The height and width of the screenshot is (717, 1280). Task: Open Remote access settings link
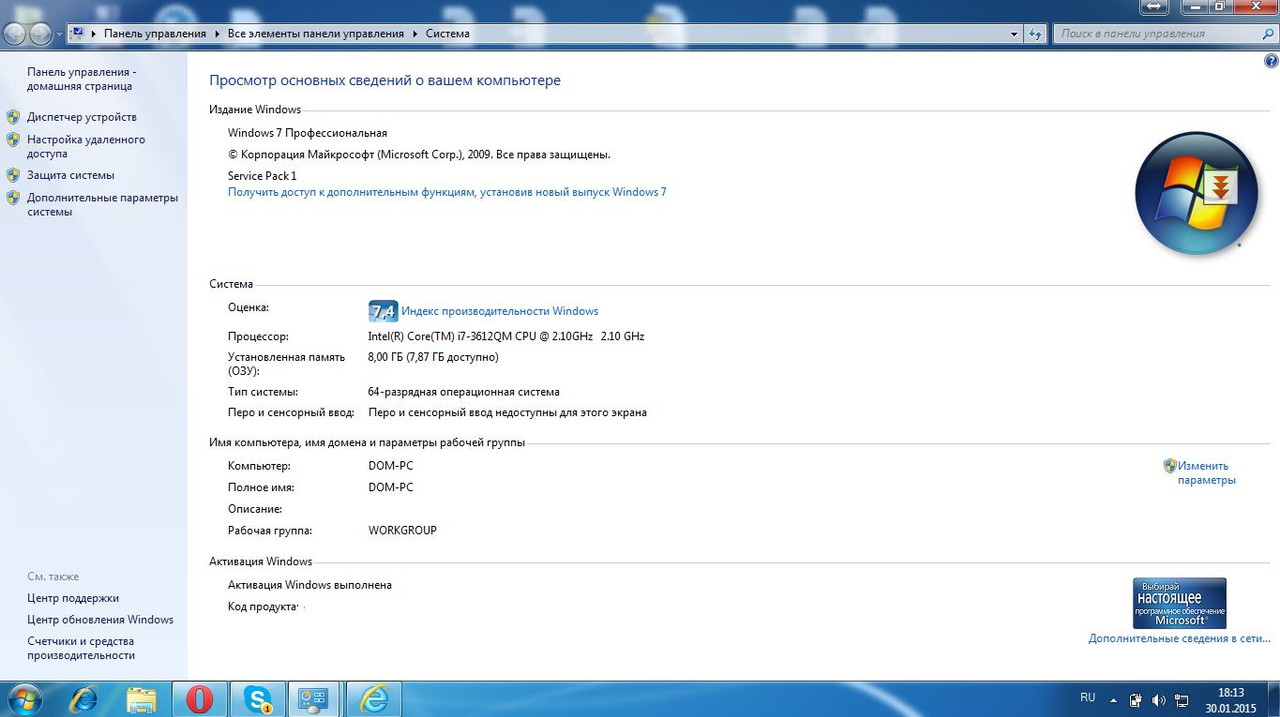tap(86, 147)
